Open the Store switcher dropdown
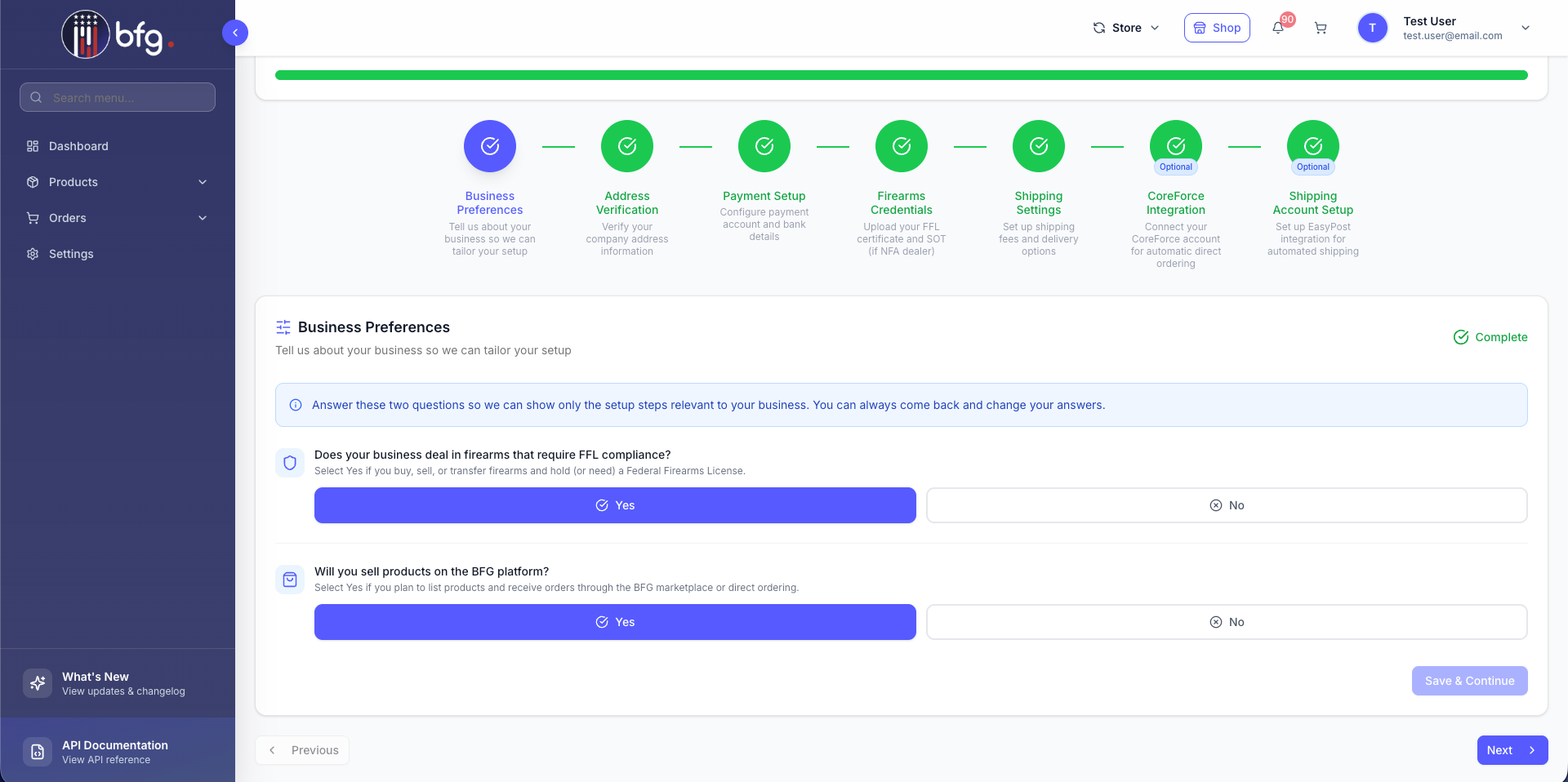The height and width of the screenshot is (782, 1568). coord(1126,28)
